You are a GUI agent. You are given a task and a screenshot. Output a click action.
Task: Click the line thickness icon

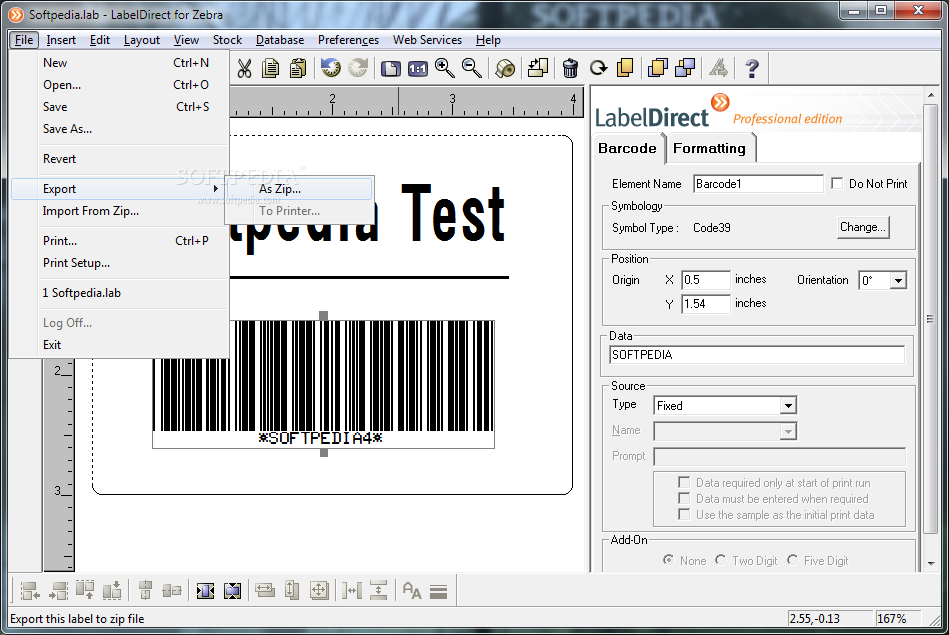[439, 591]
